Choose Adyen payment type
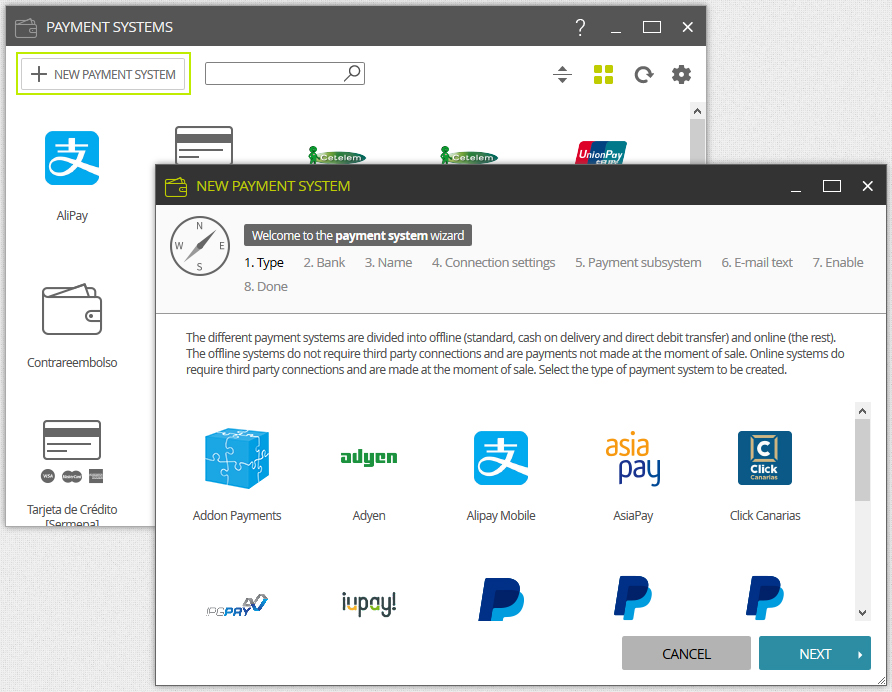 click(369, 458)
